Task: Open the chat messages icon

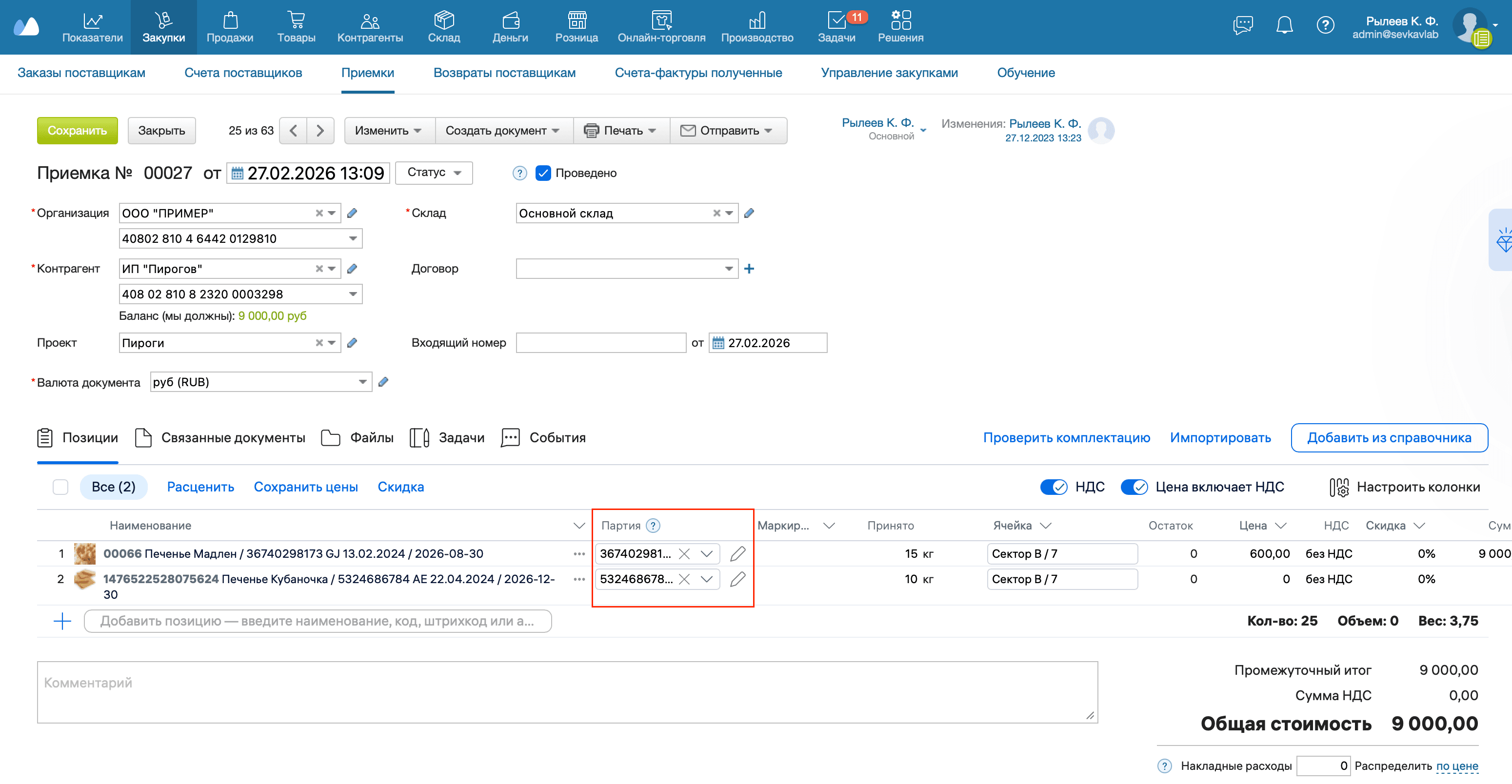Action: coord(1243,25)
